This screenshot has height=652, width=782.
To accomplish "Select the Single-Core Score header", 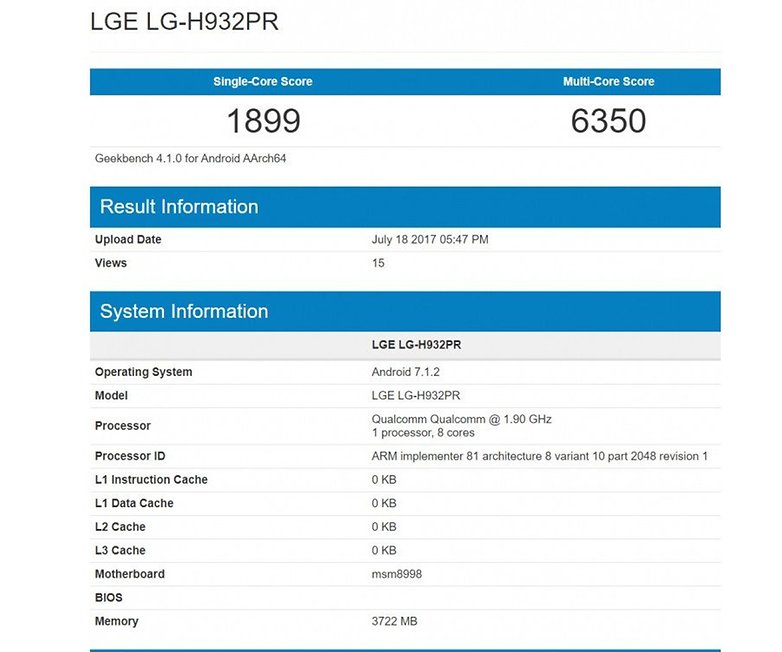I will (263, 81).
